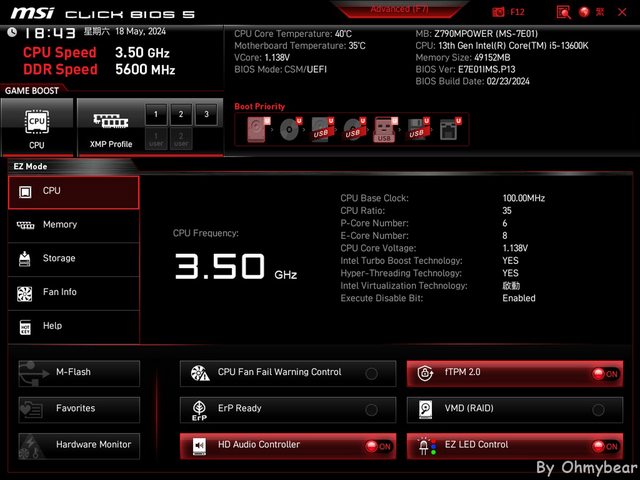The height and width of the screenshot is (480, 640).
Task: Click the F12 screenshot camera icon
Action: tap(500, 13)
